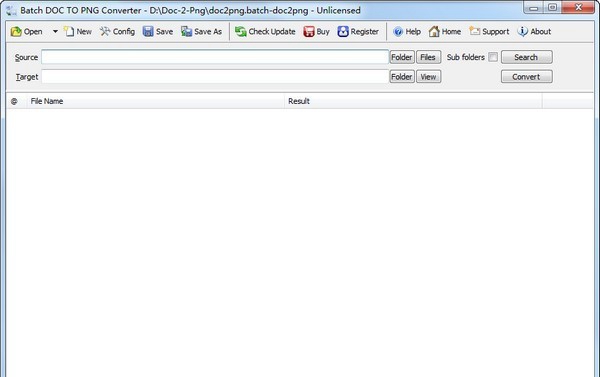
Task: Browse Source with Folder button
Action: point(402,57)
